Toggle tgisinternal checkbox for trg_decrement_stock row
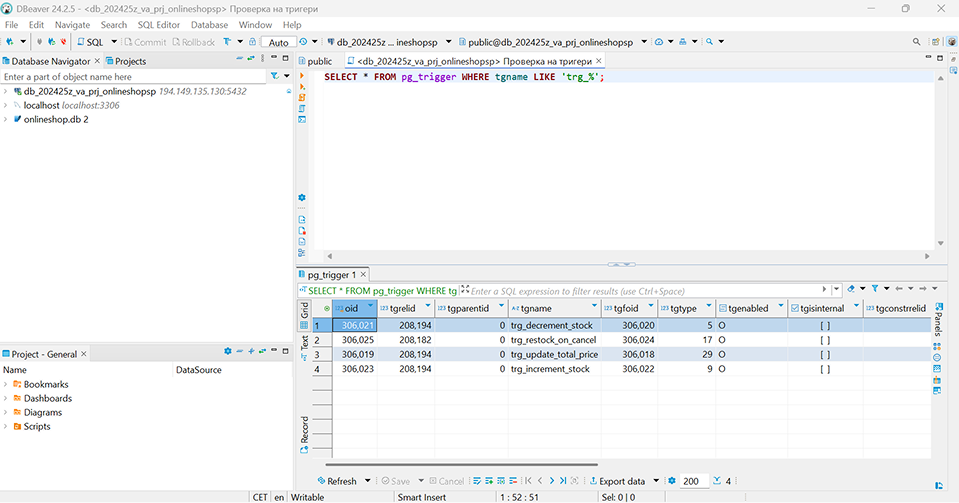959x503 pixels. [x=824, y=325]
